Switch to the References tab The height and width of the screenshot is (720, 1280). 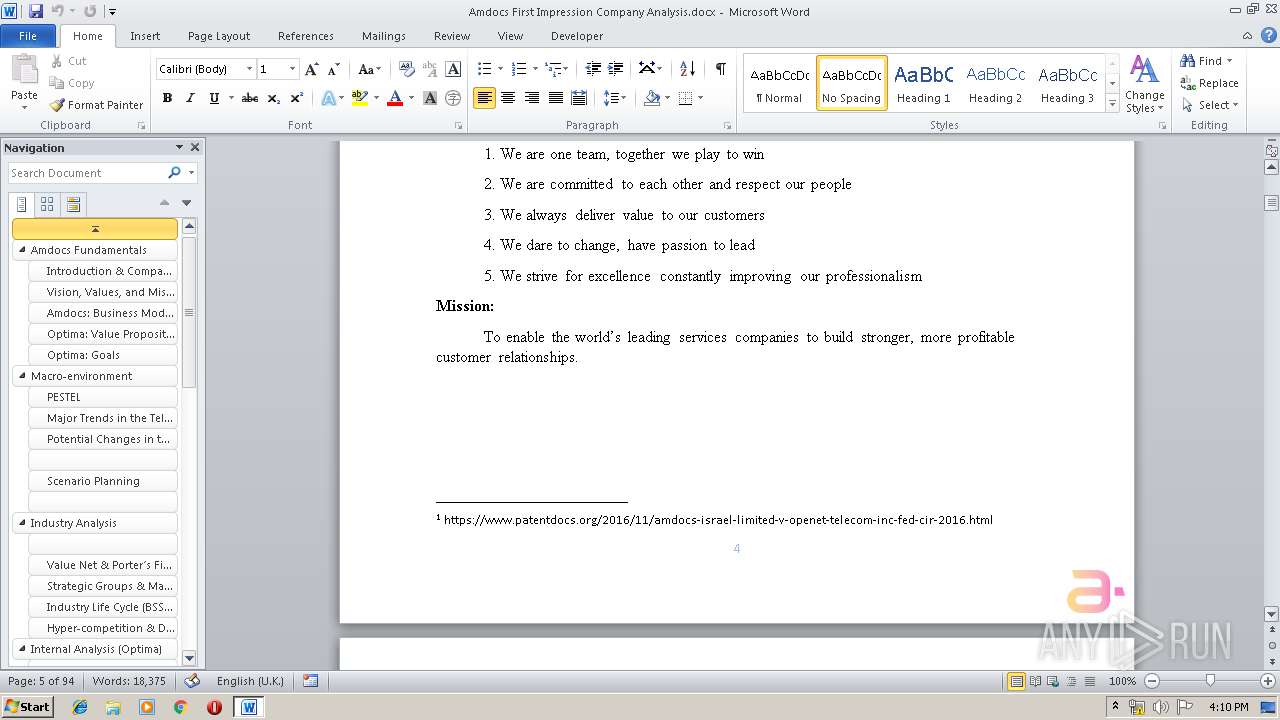coord(306,36)
